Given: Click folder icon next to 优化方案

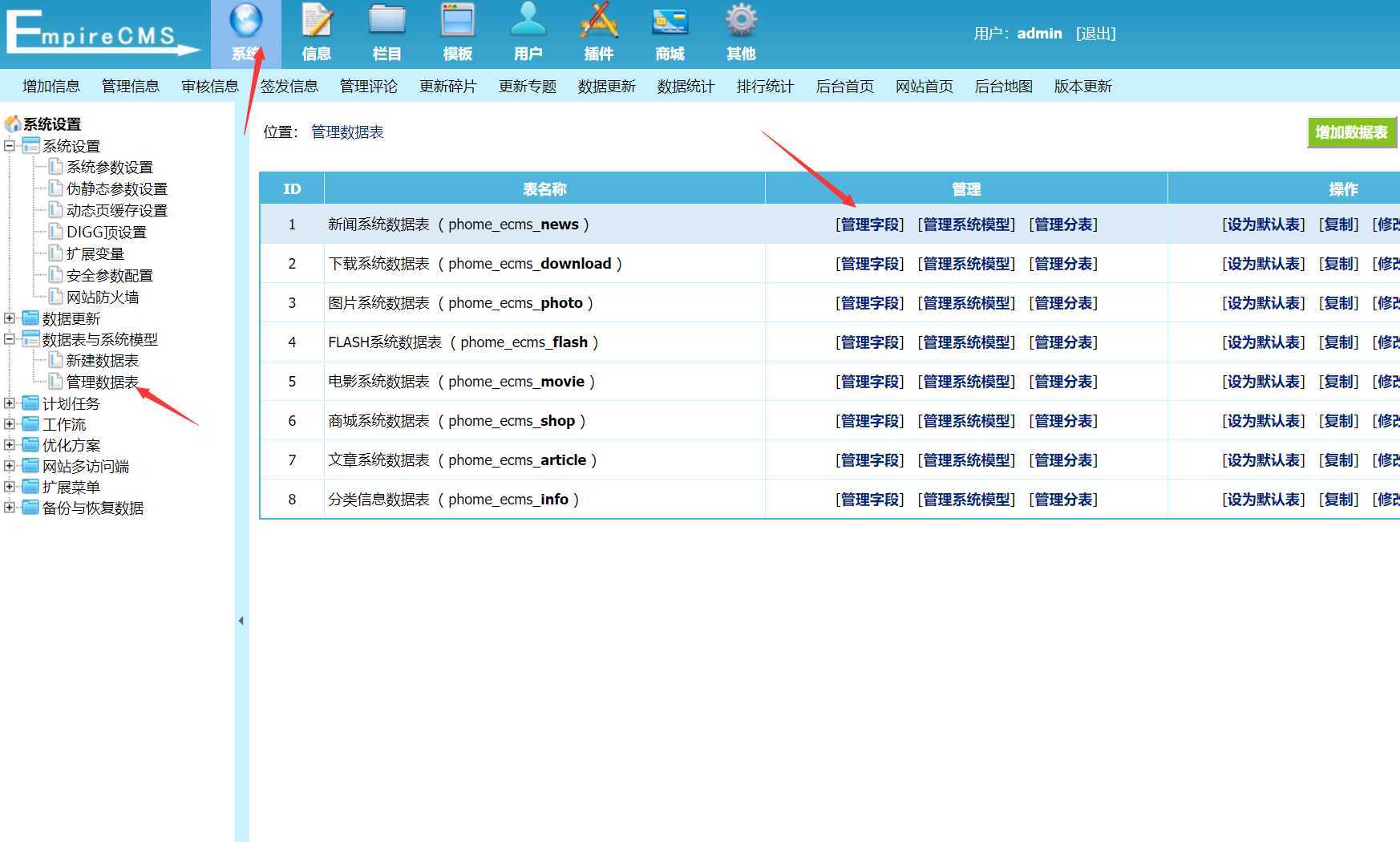Looking at the screenshot, I should coord(30,444).
